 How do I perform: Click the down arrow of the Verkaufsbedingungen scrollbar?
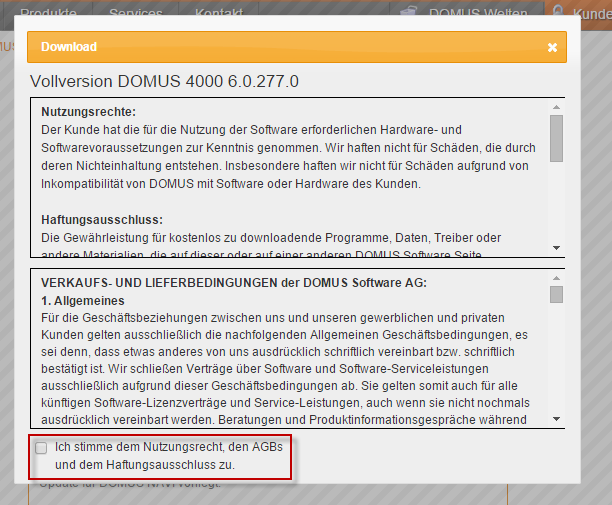coord(557,419)
